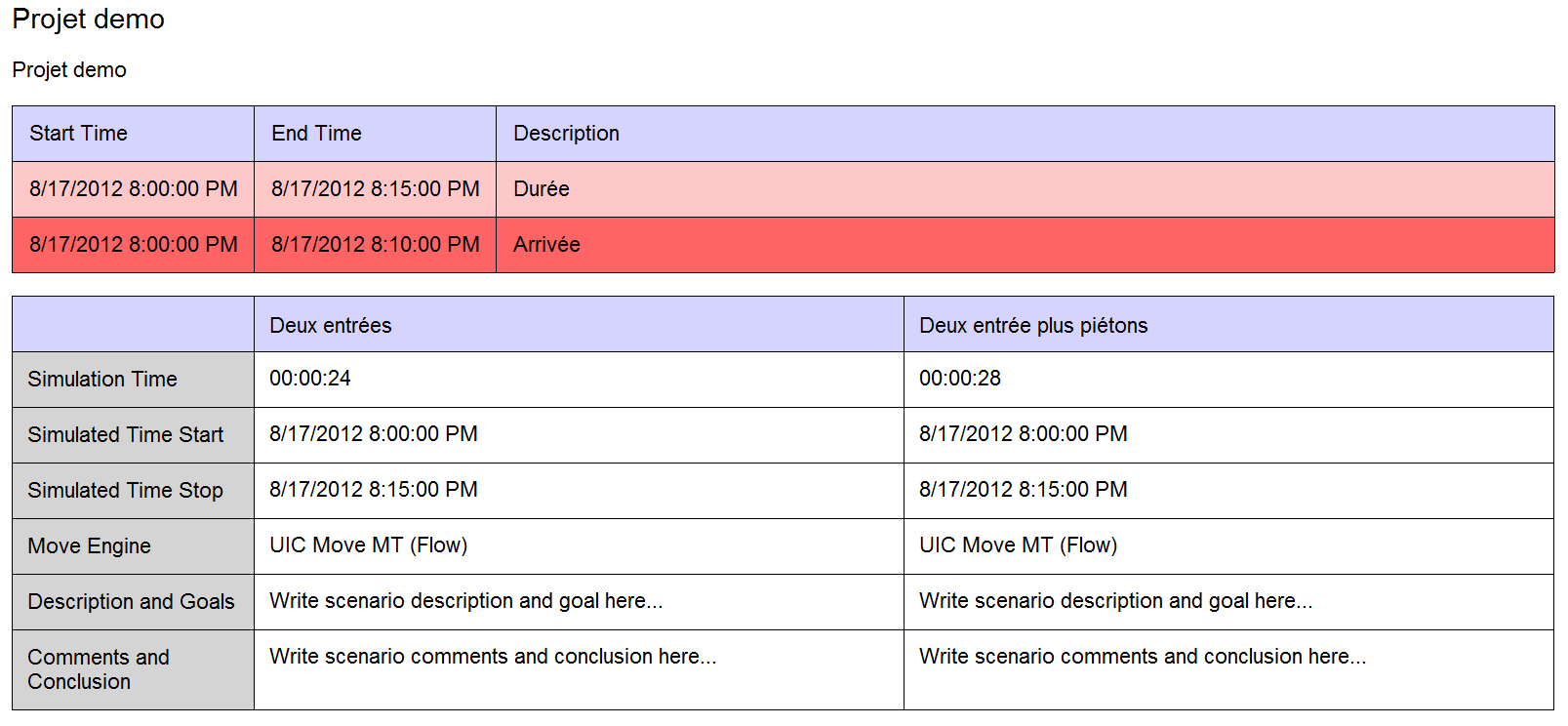This screenshot has width=1568, height=726.
Task: Click Deux entrées "UIC Move MT (Flow)" cell
Action: 369,545
